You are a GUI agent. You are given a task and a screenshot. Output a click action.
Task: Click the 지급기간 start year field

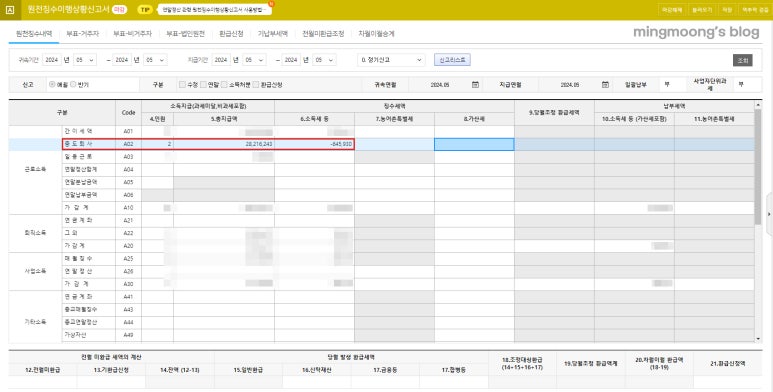click(x=221, y=60)
